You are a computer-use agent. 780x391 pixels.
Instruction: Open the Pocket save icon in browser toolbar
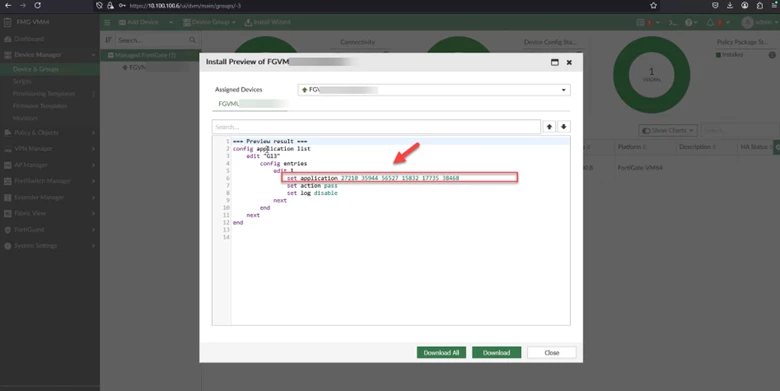coord(715,5)
